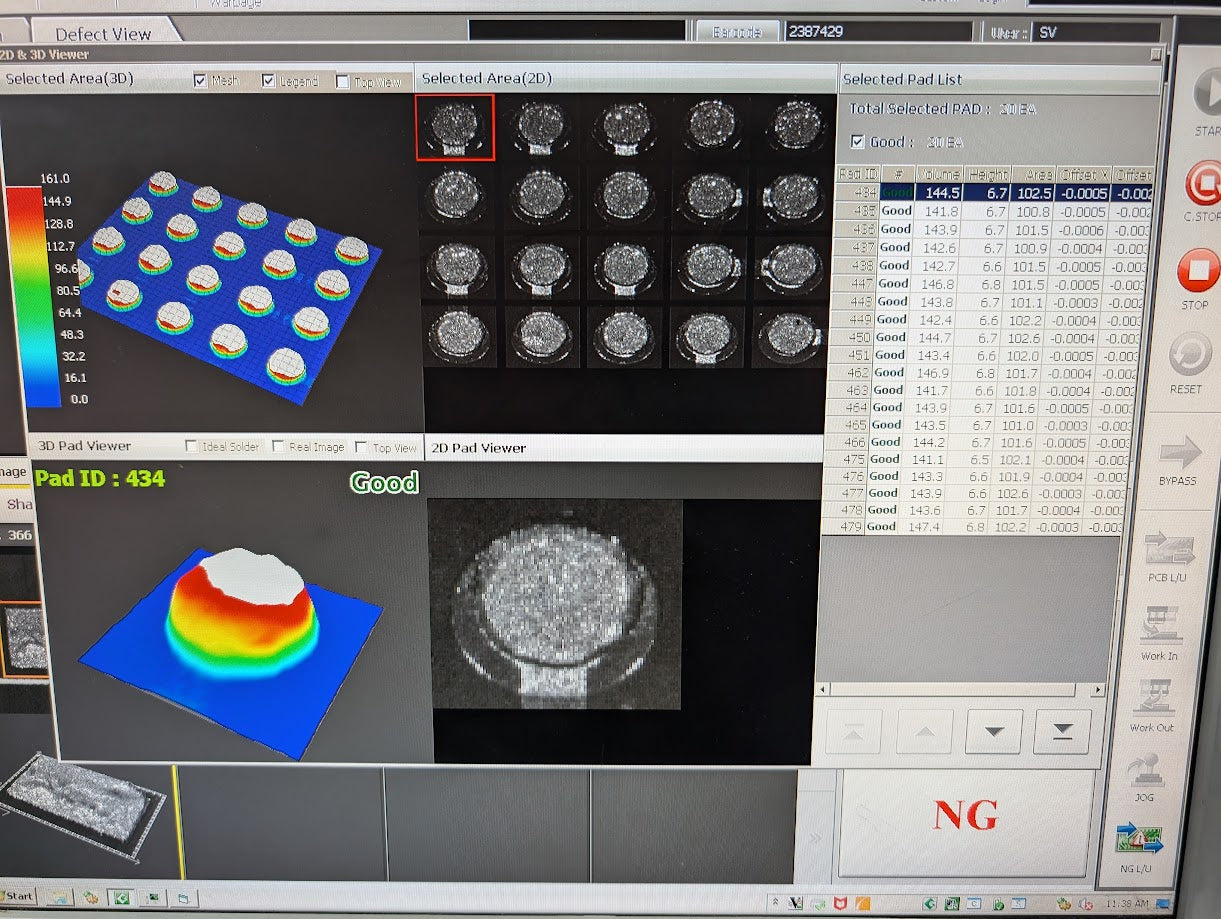Click the PCB L/U icon
1221x919 pixels.
pyautogui.click(x=1169, y=550)
